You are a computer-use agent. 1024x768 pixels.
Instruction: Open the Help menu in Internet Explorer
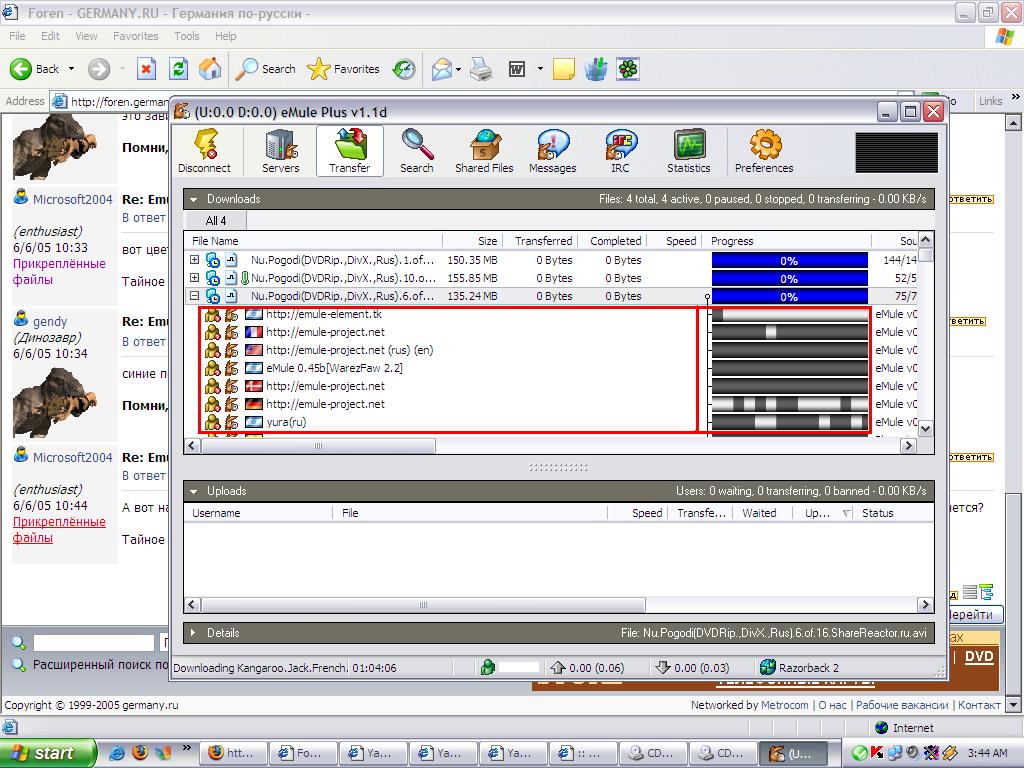coord(226,36)
